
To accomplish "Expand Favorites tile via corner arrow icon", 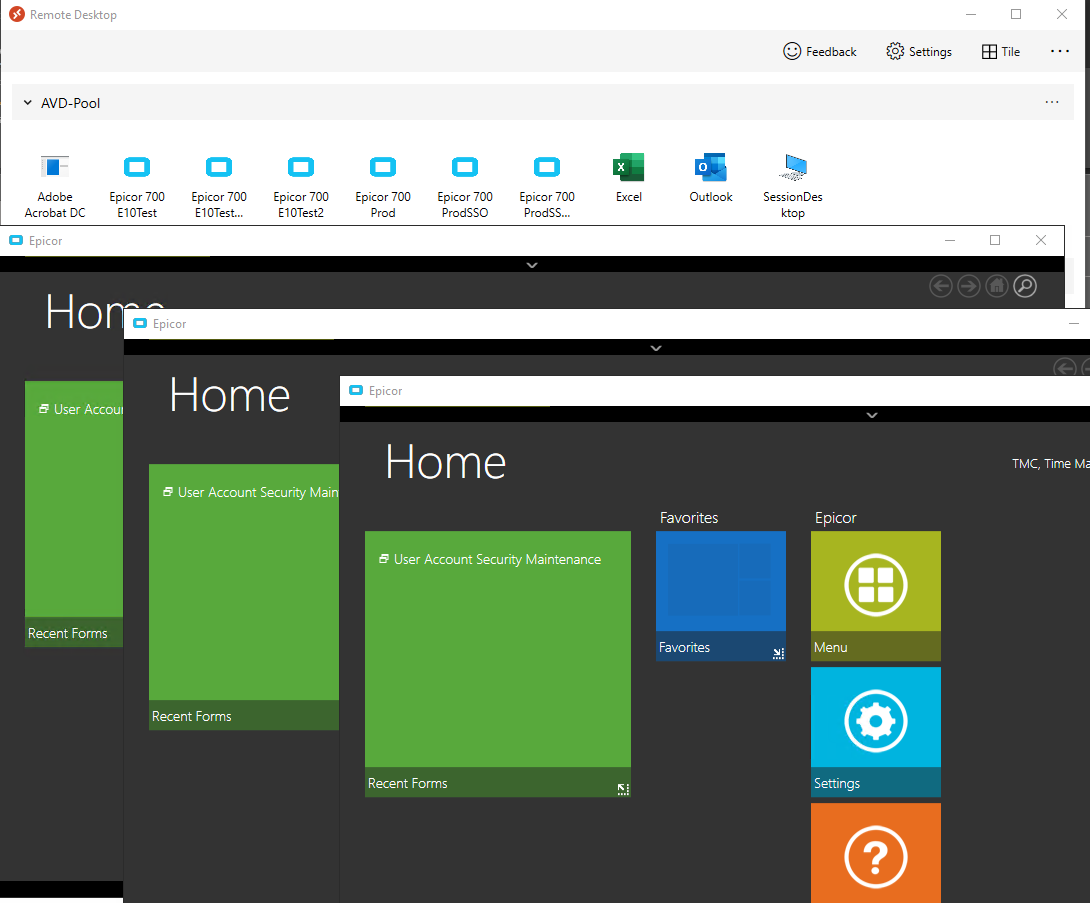I will 778,653.
